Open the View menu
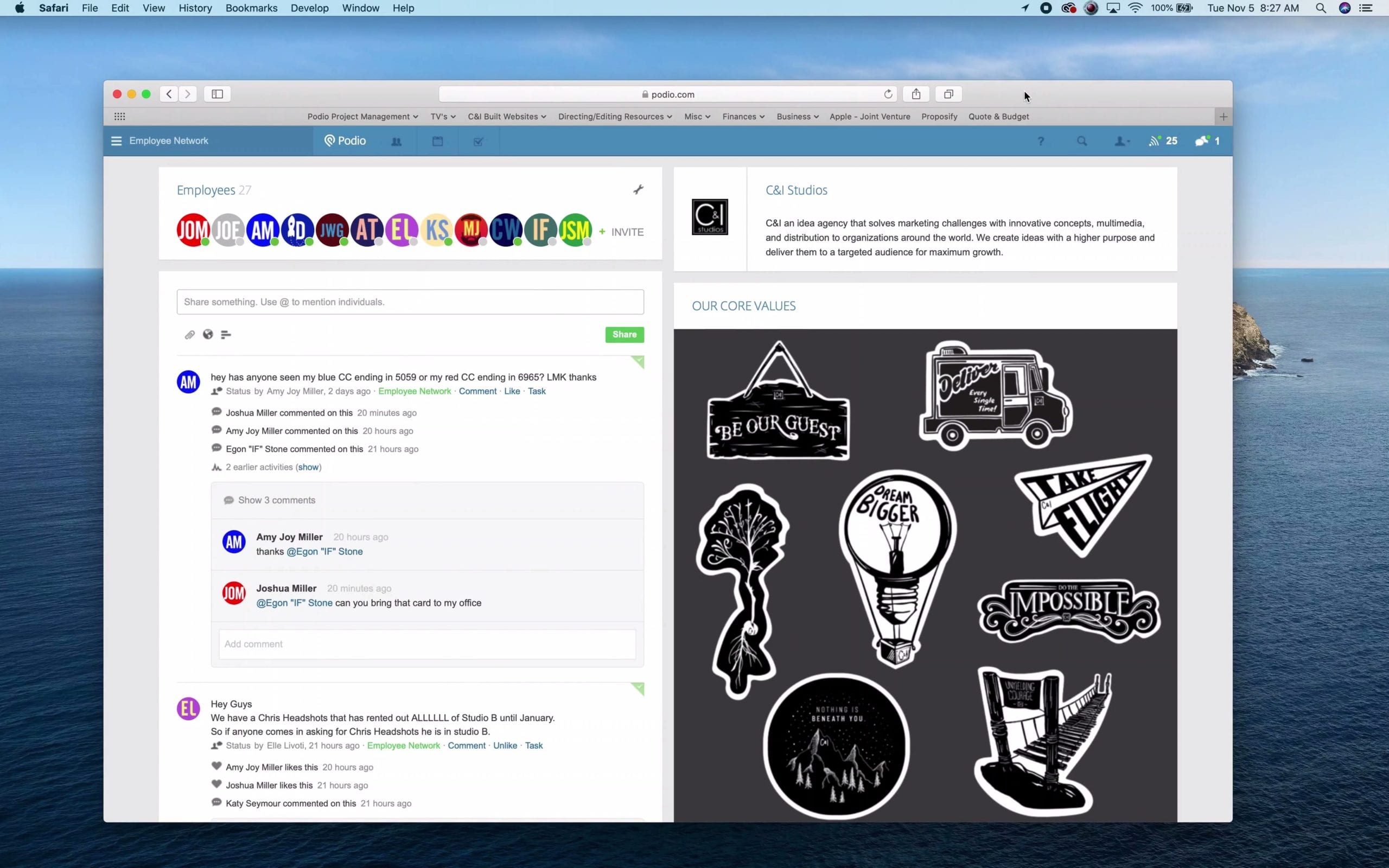Image resolution: width=1389 pixels, height=868 pixels. 154,8
